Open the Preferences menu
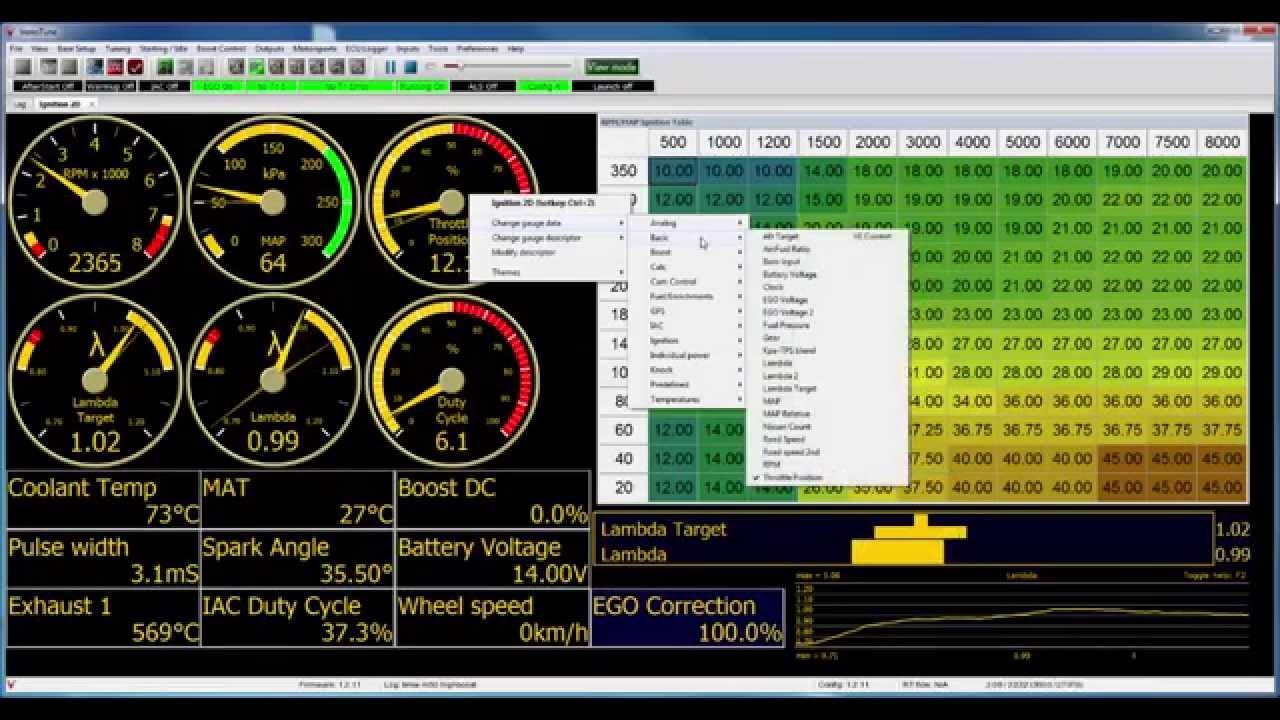 pyautogui.click(x=477, y=48)
